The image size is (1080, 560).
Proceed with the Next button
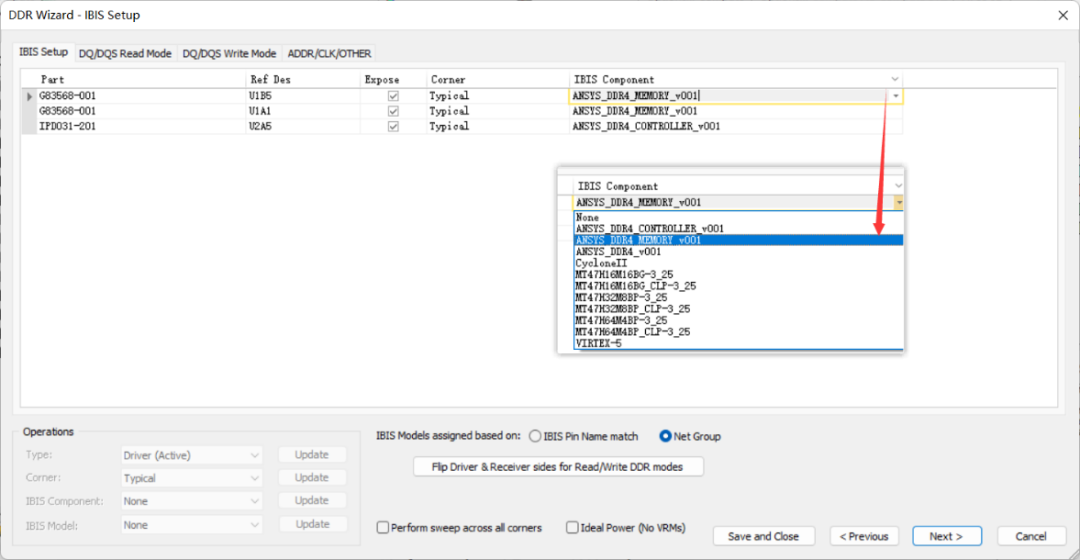point(946,536)
